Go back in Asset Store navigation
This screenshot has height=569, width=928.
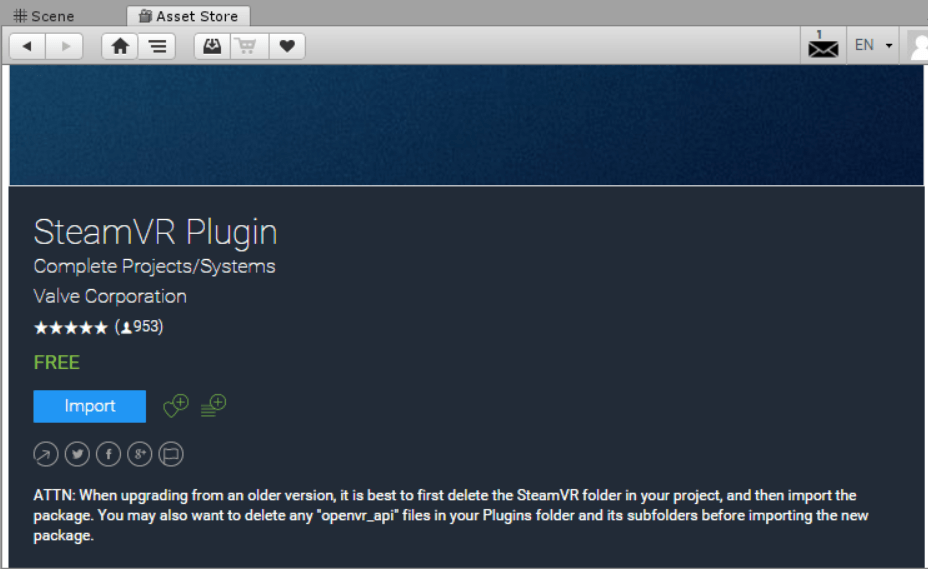[x=27, y=46]
